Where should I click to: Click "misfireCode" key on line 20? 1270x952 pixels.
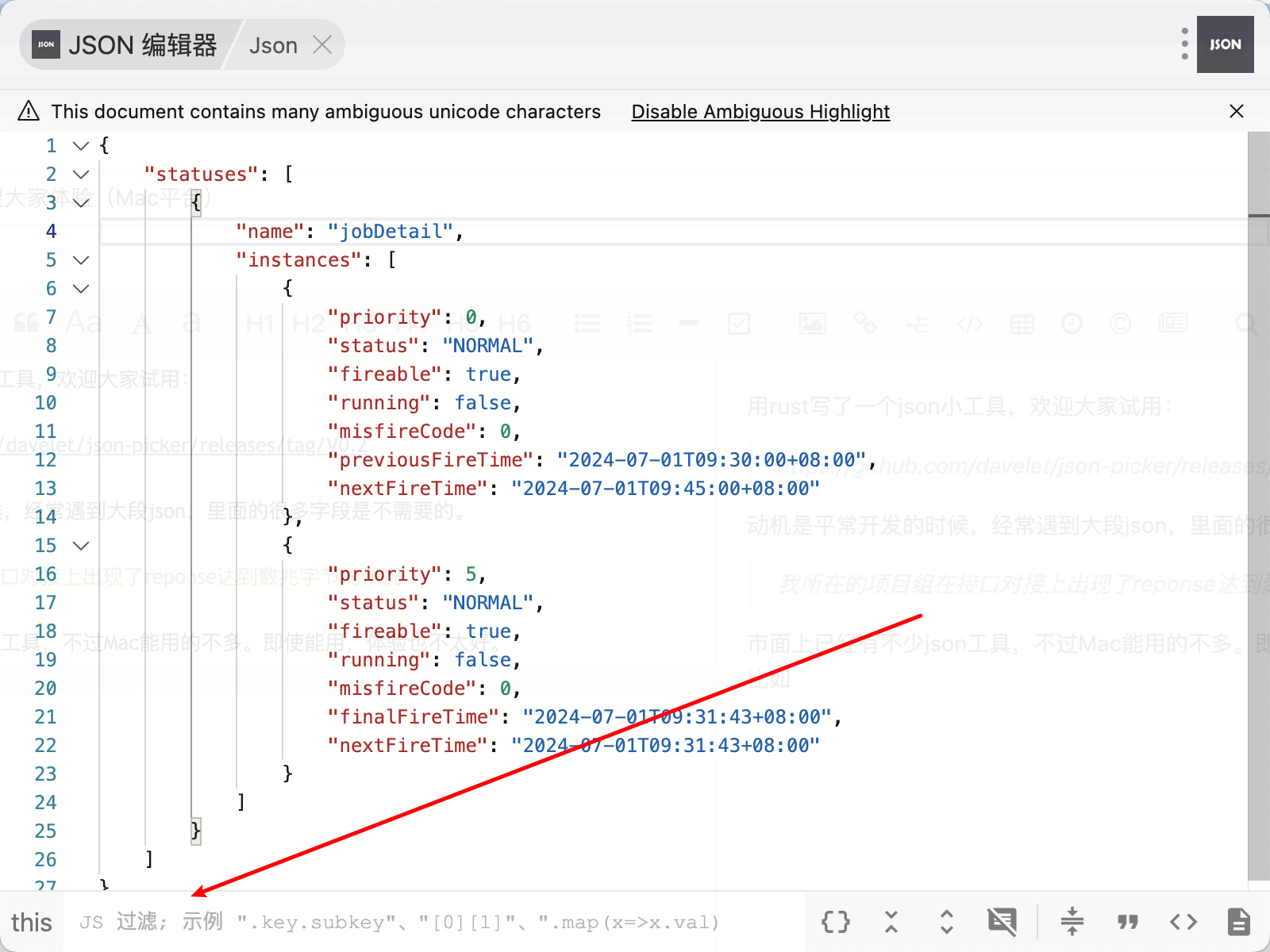point(402,689)
